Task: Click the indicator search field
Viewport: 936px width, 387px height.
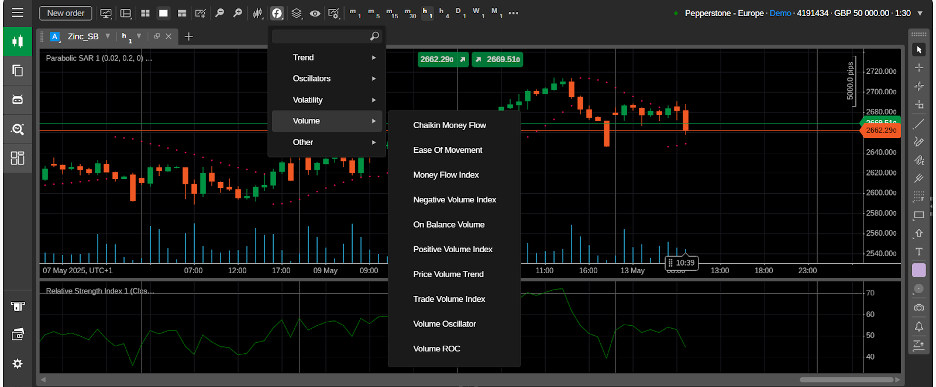Action: point(326,36)
